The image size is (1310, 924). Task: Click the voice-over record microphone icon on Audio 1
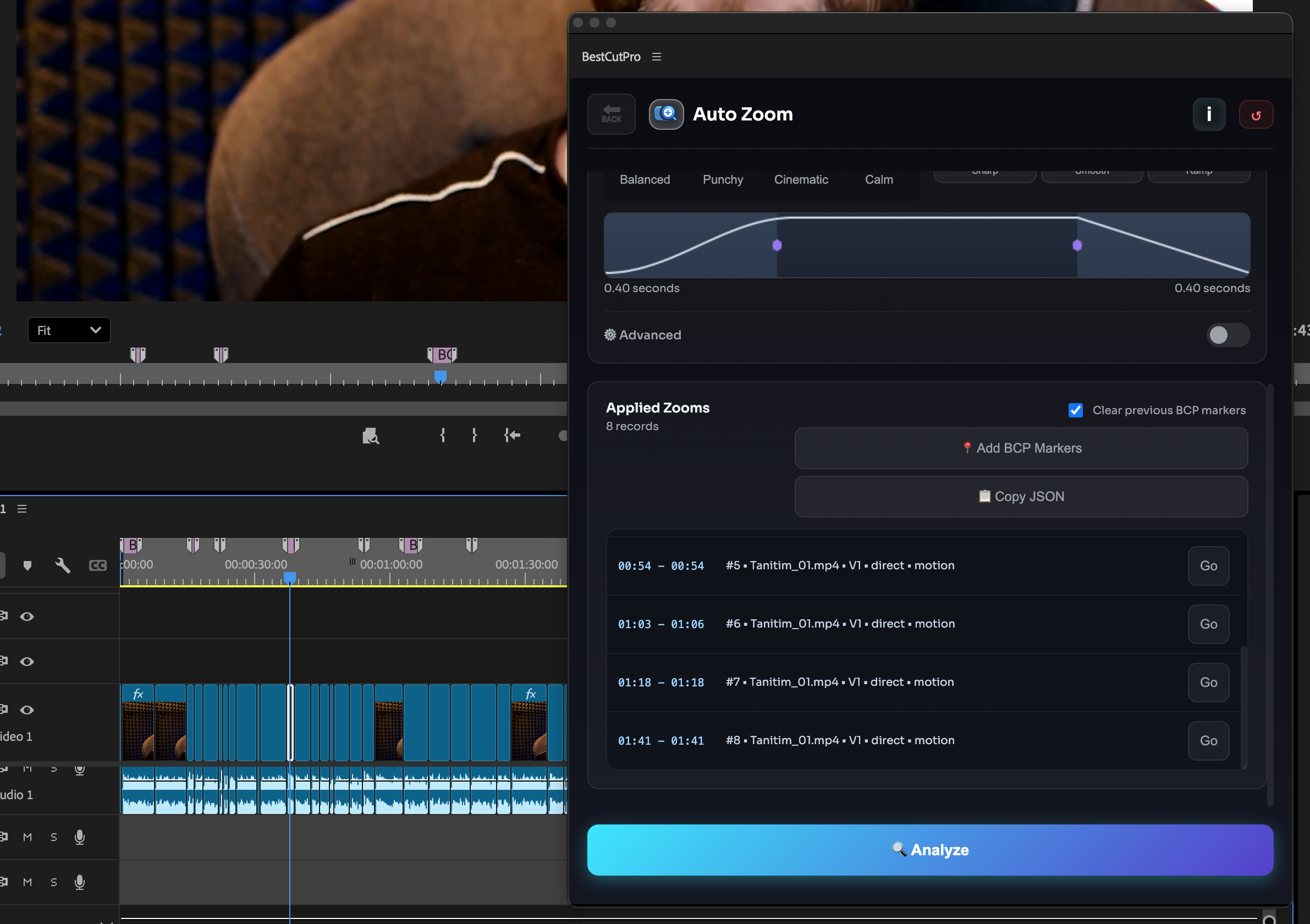point(80,770)
